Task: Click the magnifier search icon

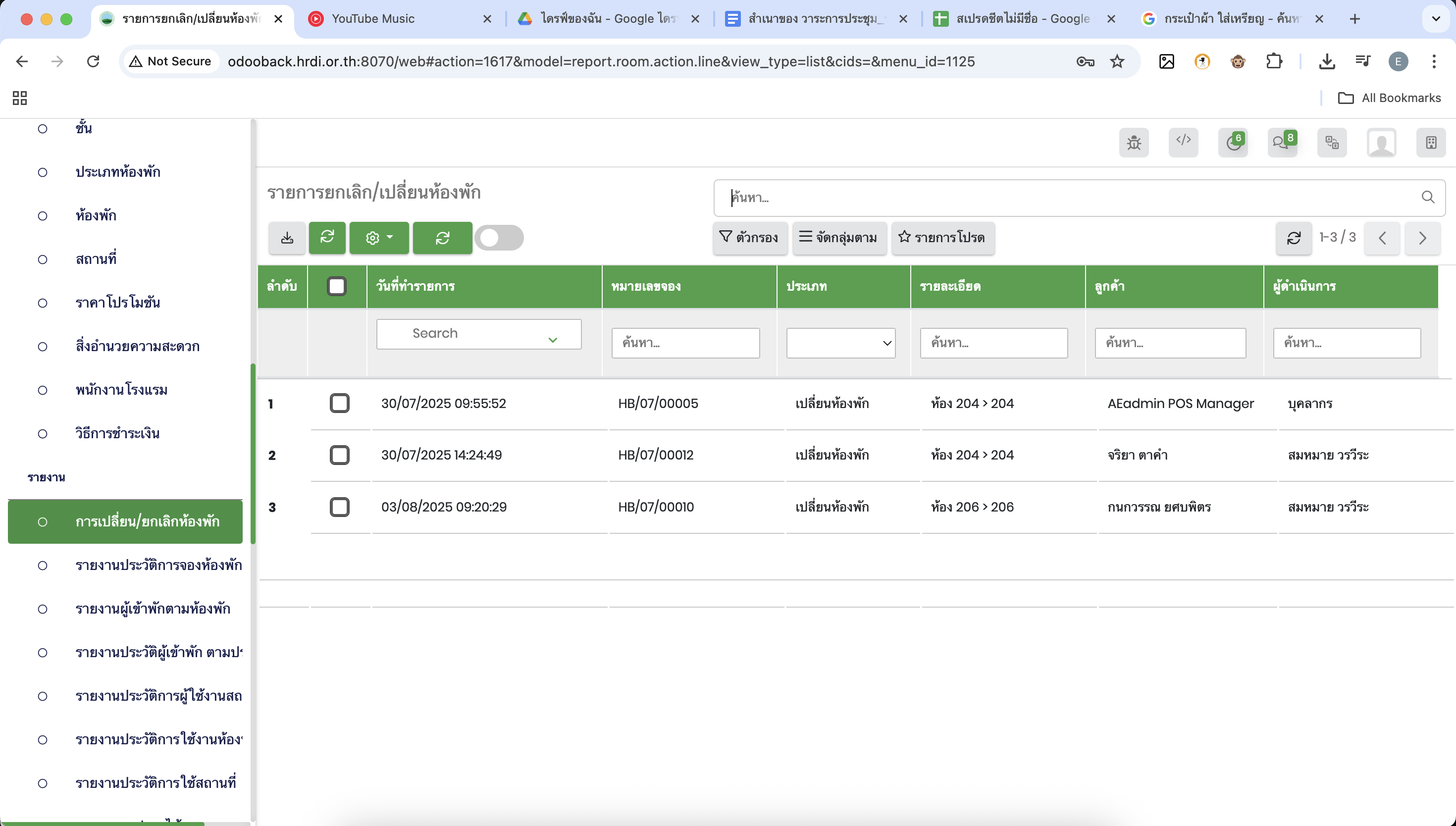Action: click(1428, 198)
